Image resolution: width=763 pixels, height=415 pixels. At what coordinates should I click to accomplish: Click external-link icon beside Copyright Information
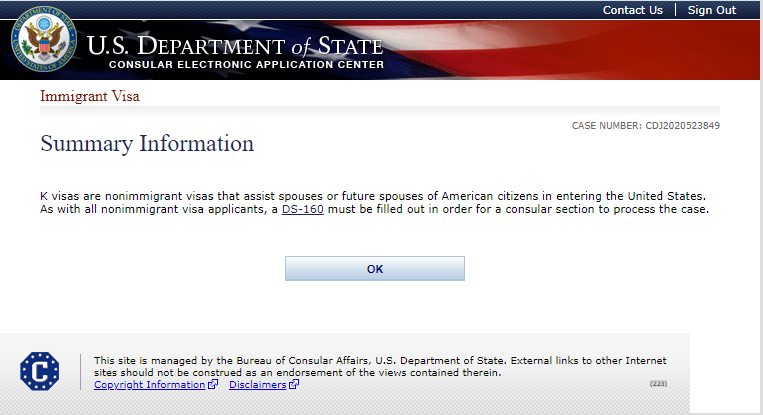pos(213,385)
